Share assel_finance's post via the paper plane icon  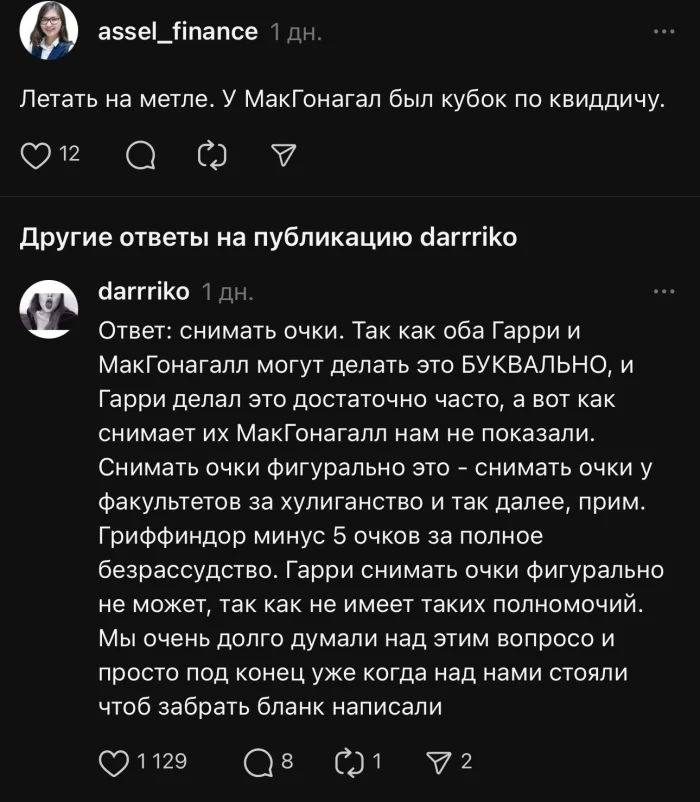coord(287,156)
